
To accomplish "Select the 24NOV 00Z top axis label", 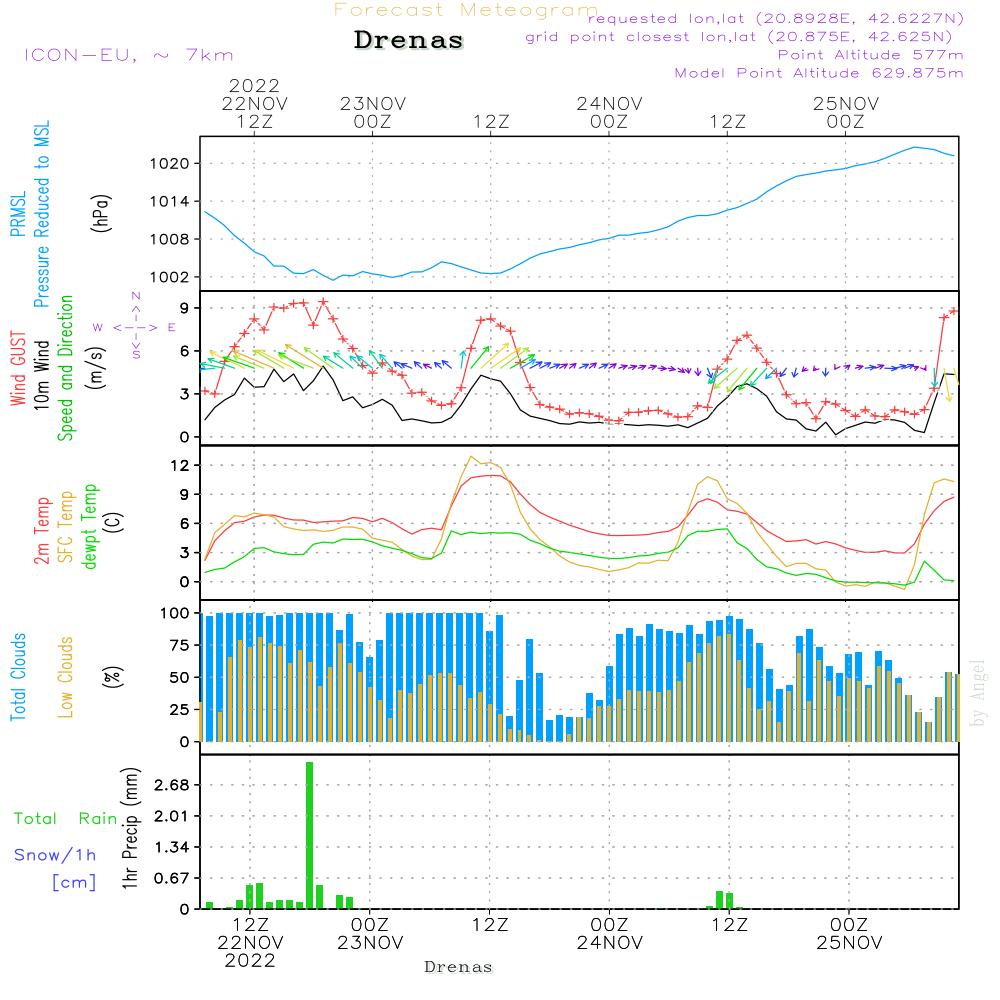I will click(609, 112).
